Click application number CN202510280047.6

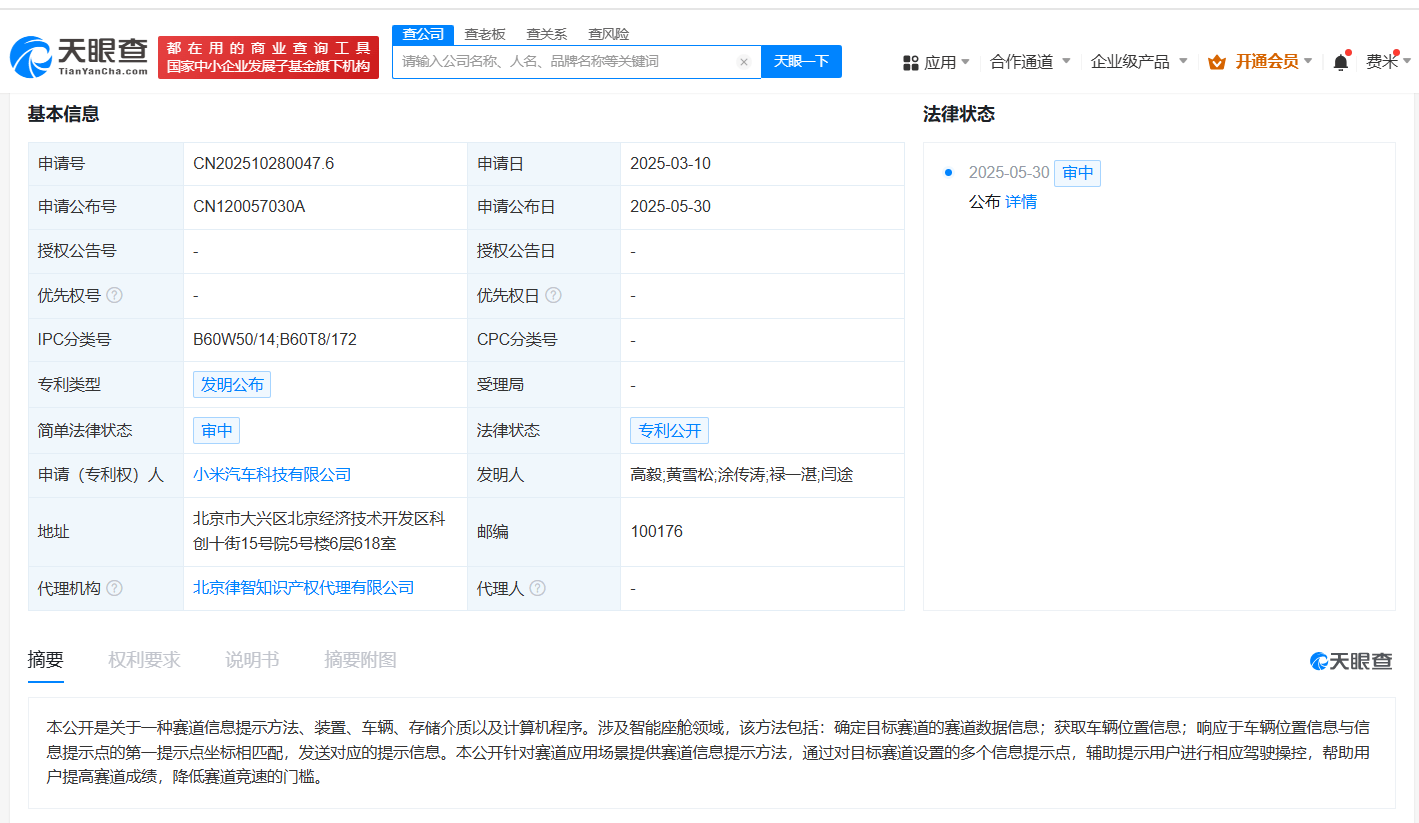[x=264, y=163]
